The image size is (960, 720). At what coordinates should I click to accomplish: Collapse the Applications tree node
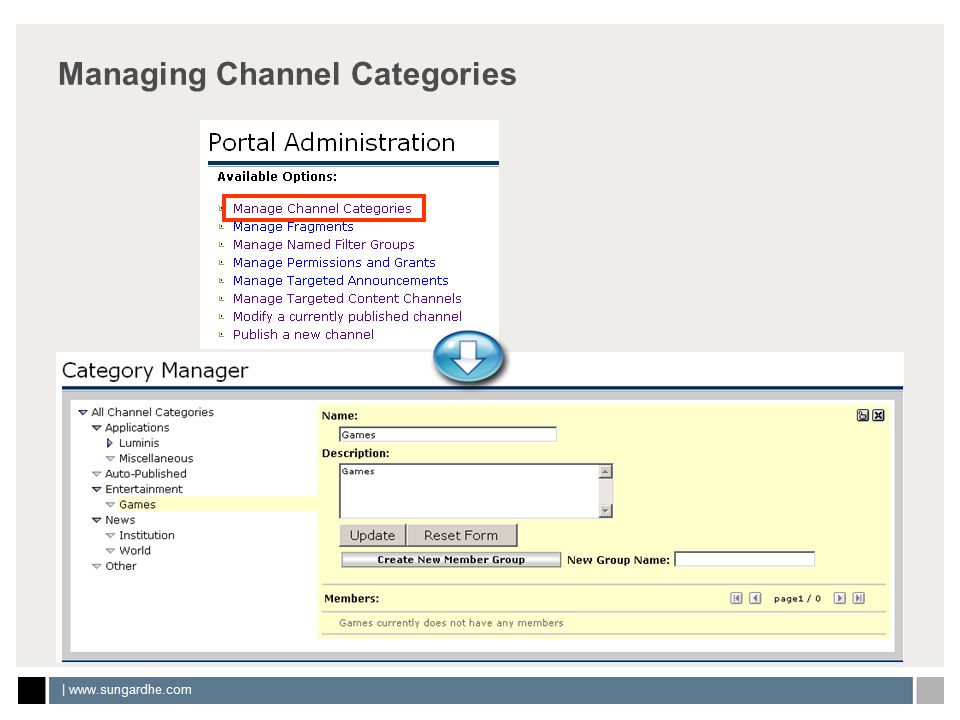tap(96, 428)
